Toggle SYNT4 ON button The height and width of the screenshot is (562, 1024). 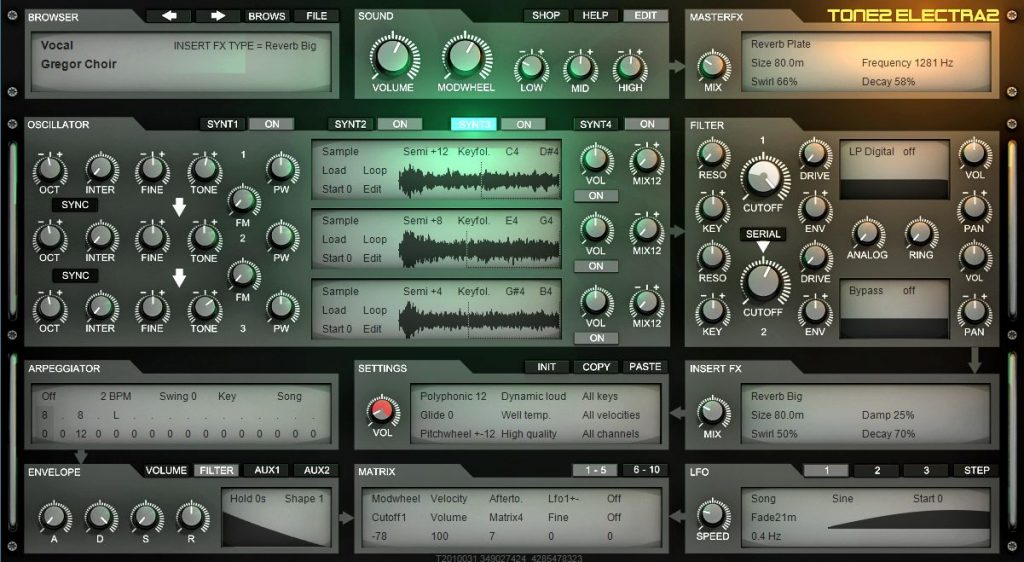tap(647, 124)
